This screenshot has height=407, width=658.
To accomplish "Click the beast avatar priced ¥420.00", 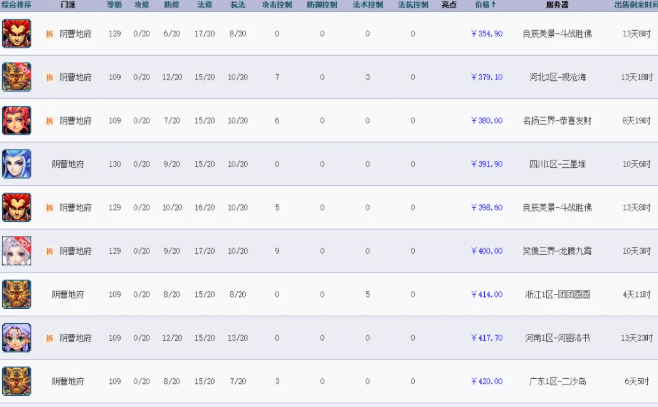I will 16,381.
